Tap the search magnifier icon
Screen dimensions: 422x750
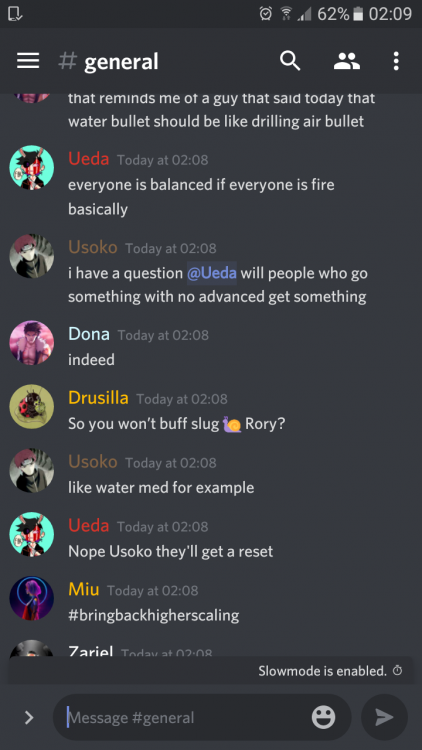(x=290, y=61)
